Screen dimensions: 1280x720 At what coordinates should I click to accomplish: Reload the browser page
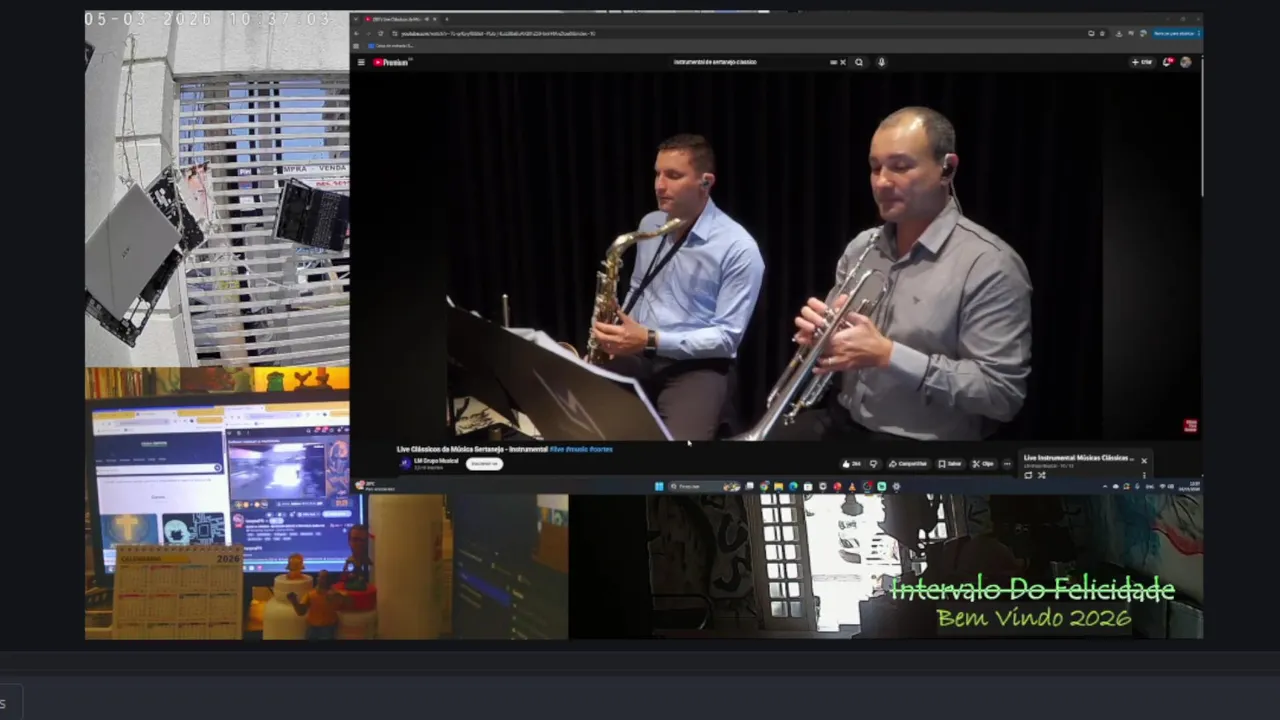[381, 33]
